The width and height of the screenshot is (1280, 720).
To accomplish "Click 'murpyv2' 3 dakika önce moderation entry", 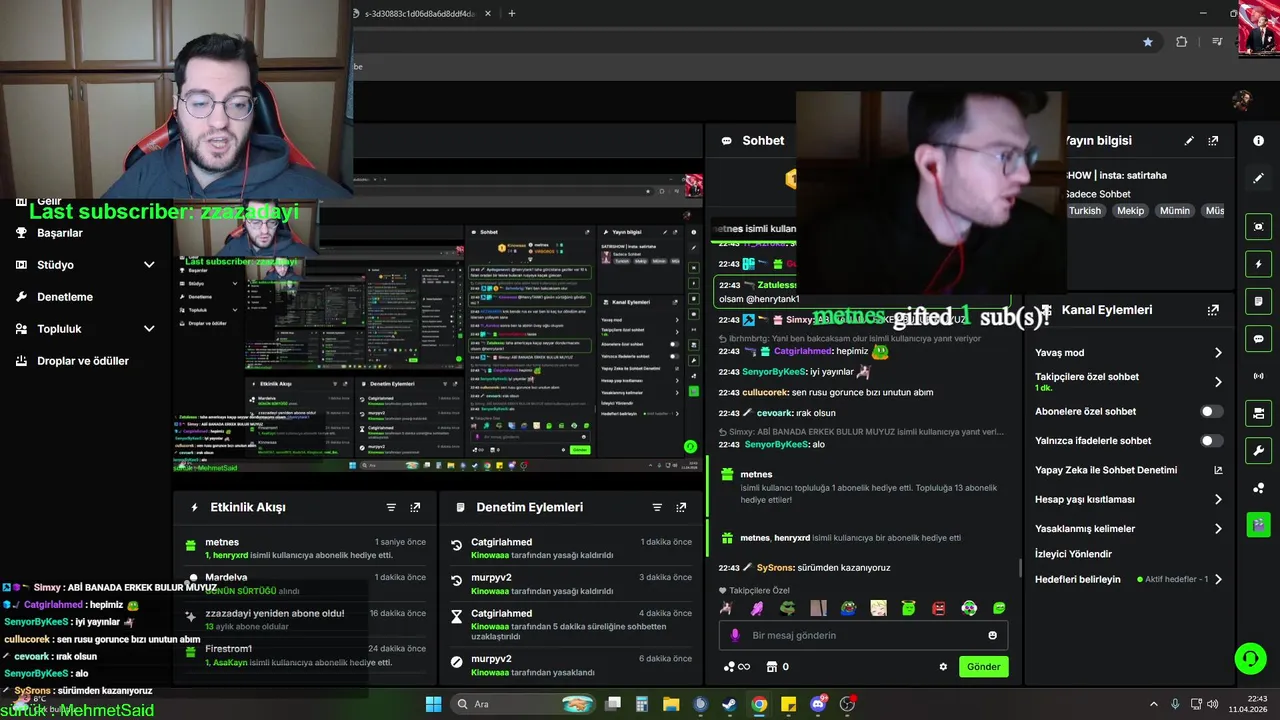I will click(571, 584).
